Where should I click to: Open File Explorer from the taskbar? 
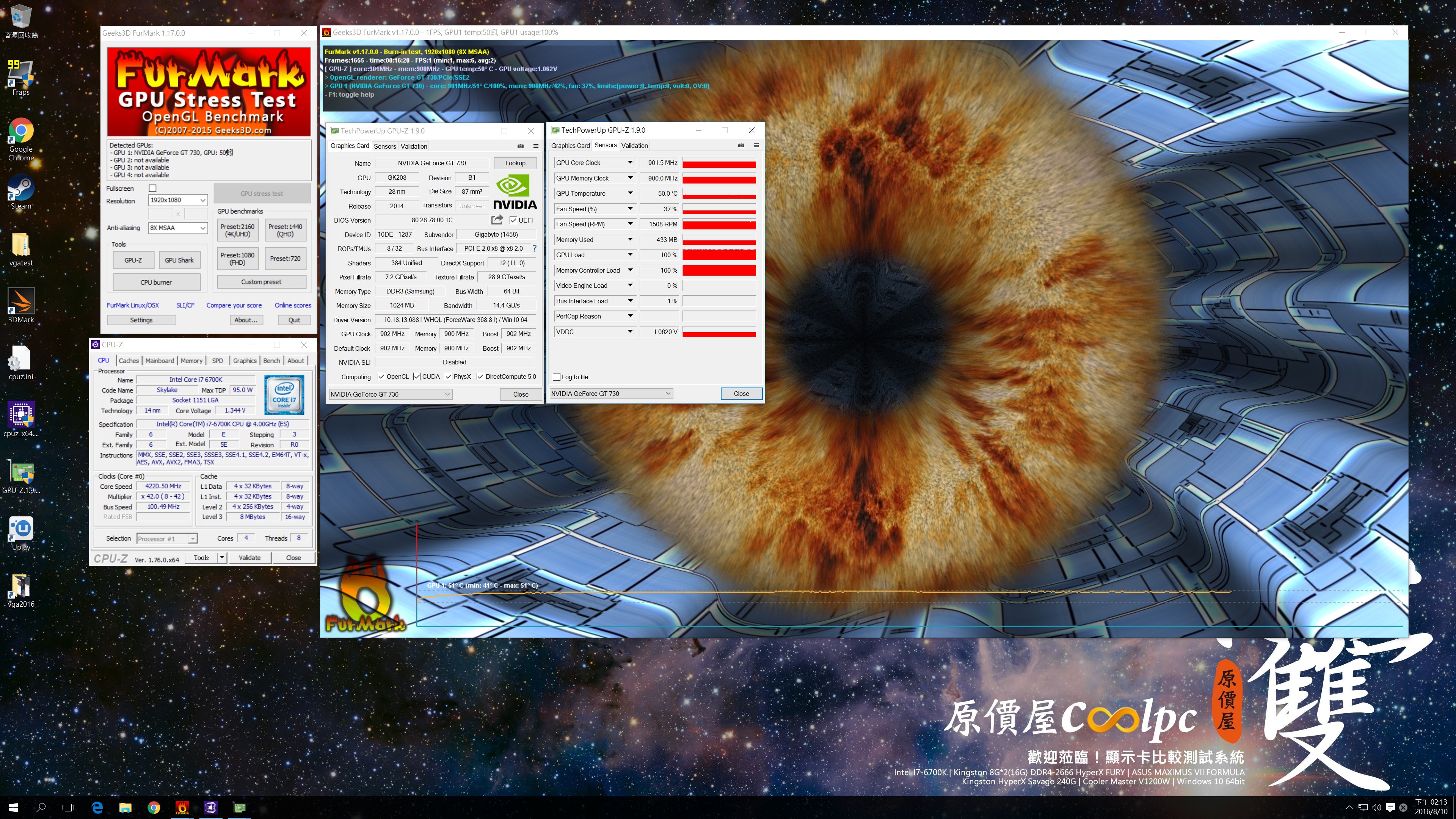click(126, 807)
